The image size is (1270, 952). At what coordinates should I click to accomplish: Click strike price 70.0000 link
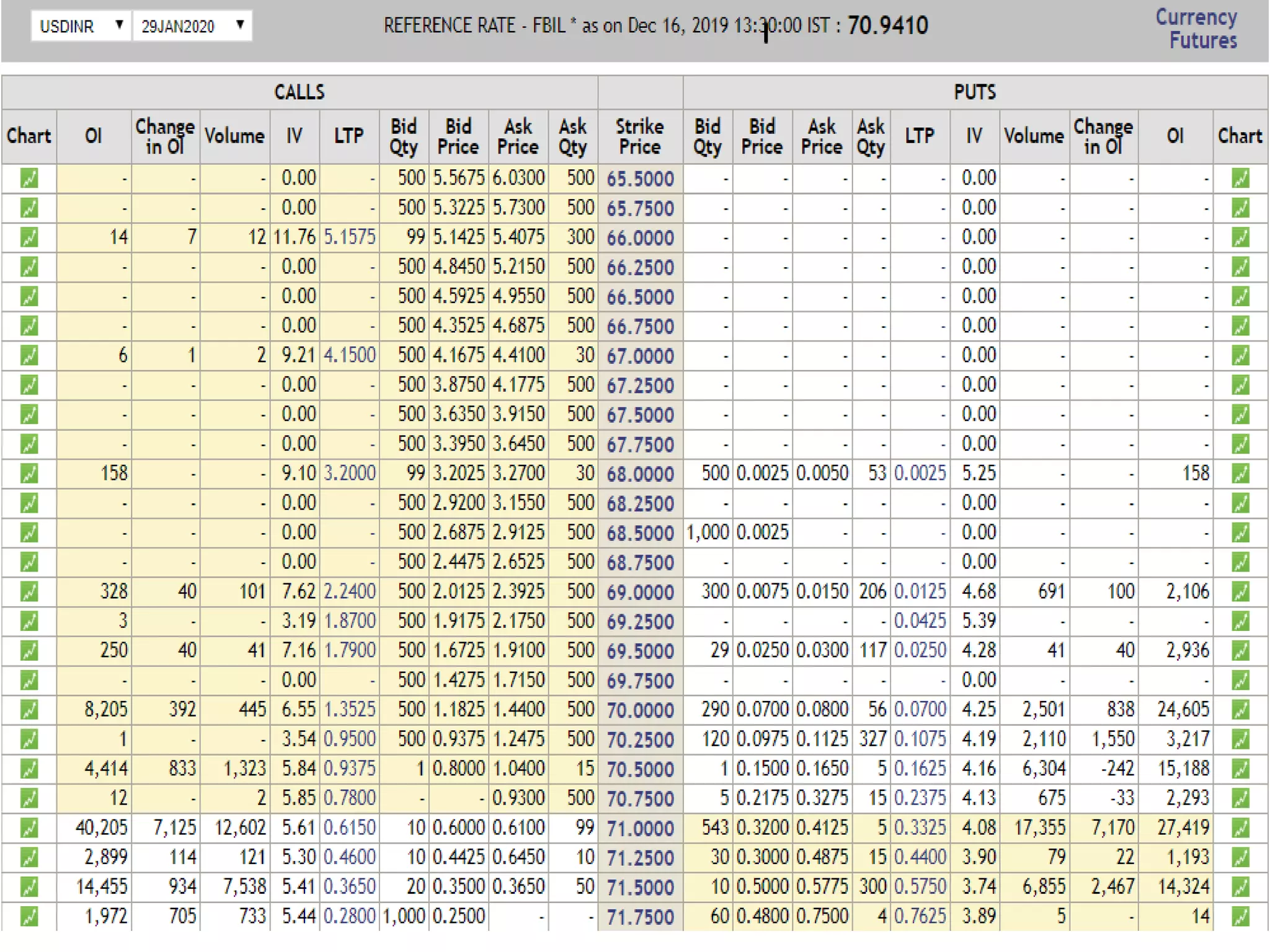click(x=640, y=710)
